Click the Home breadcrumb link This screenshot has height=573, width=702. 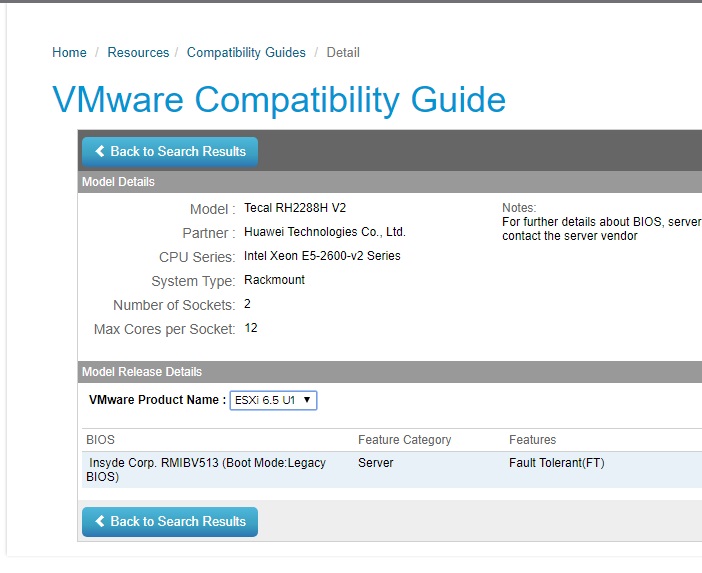[x=69, y=52]
